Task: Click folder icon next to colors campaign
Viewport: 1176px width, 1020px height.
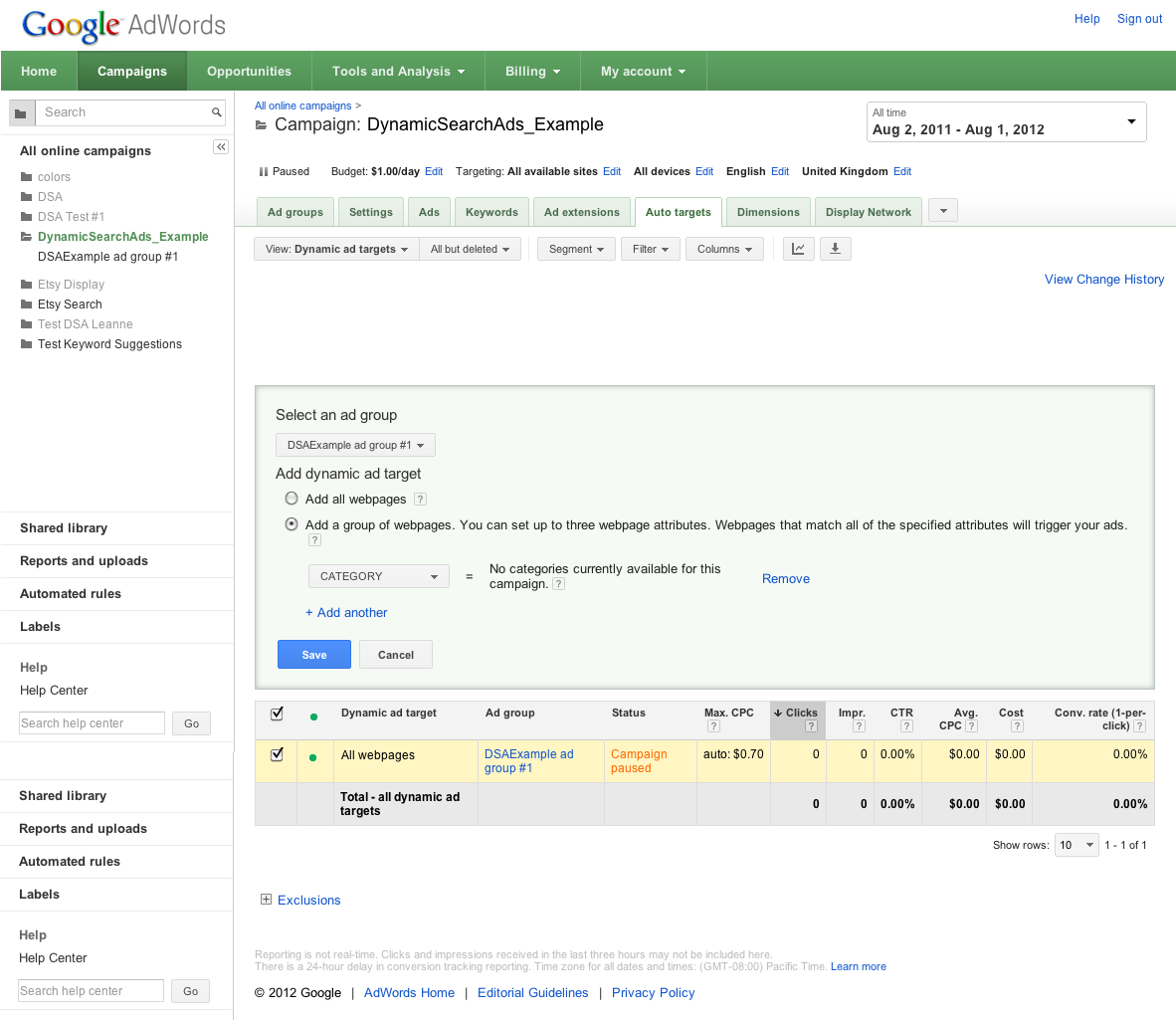Action: tap(26, 177)
